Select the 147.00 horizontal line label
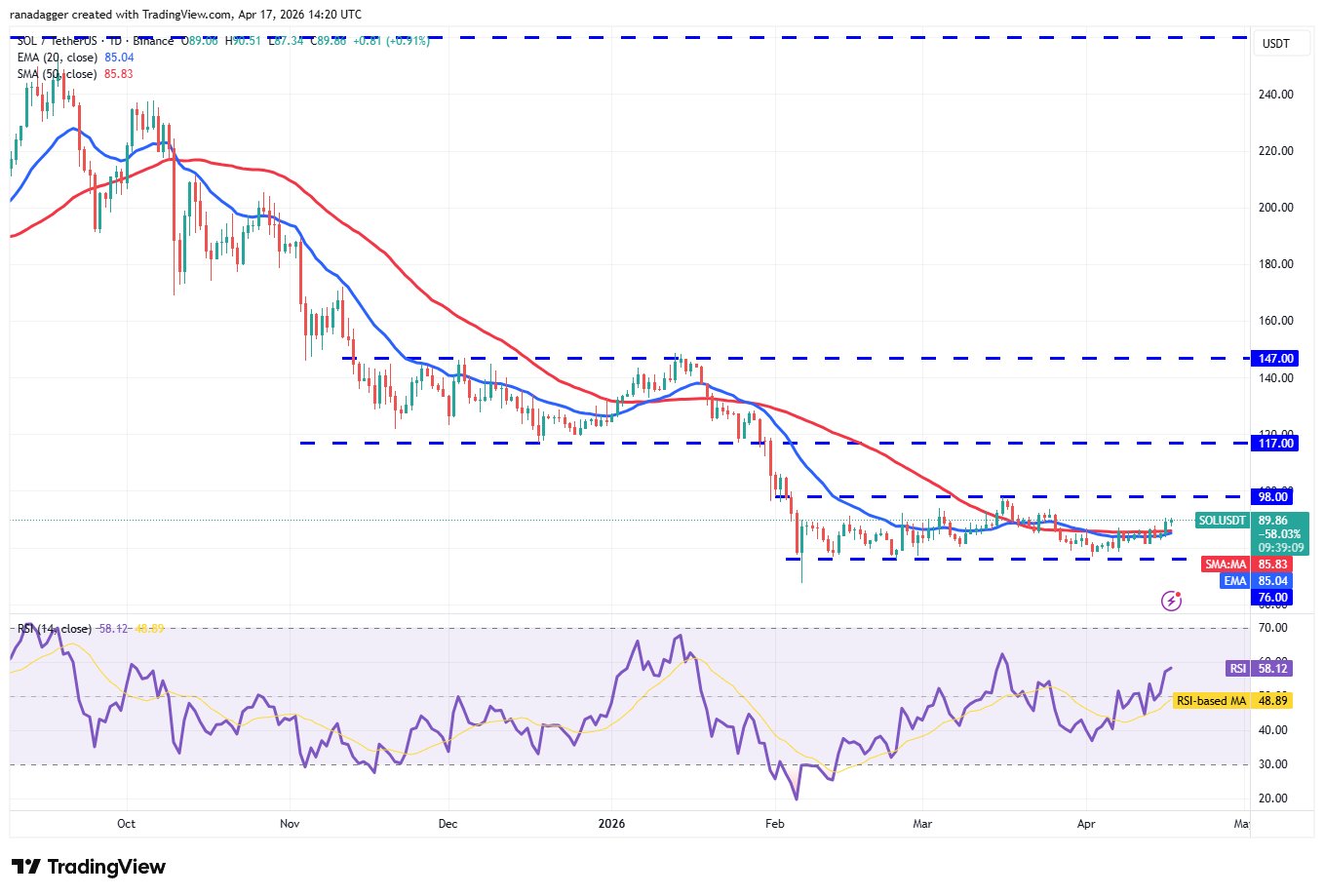 click(x=1275, y=359)
